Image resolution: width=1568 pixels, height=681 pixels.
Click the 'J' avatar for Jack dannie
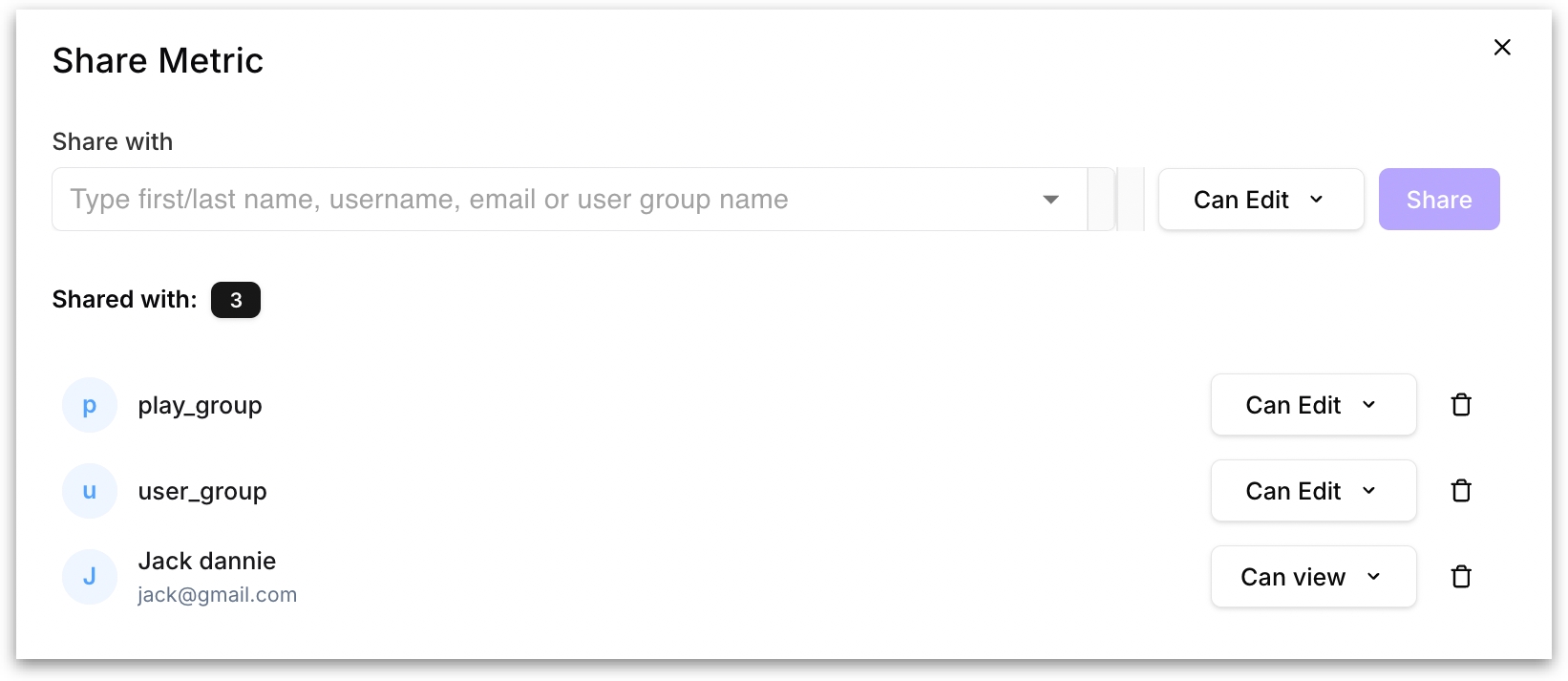(90, 577)
